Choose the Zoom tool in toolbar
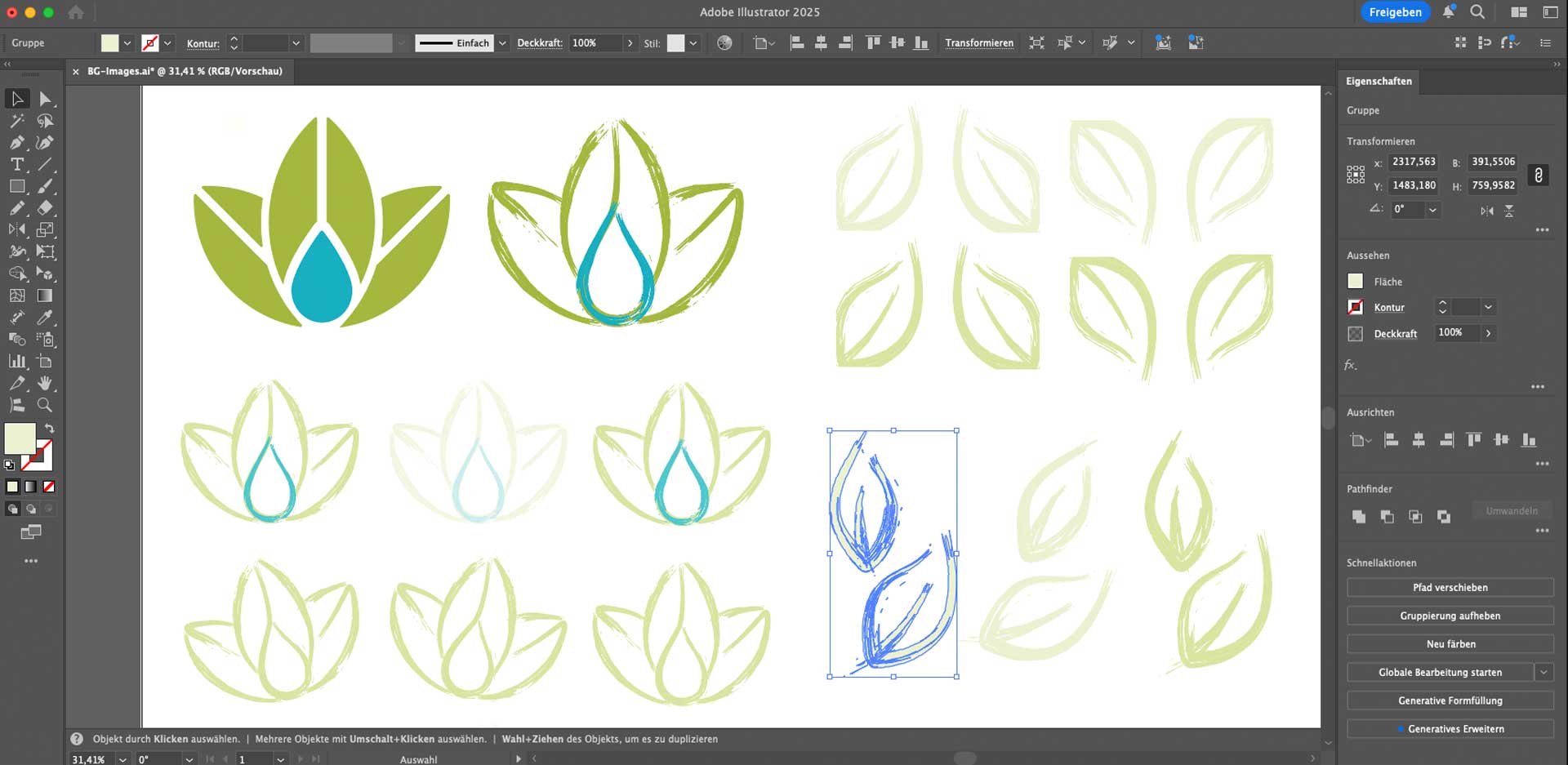The height and width of the screenshot is (765, 1568). [45, 405]
